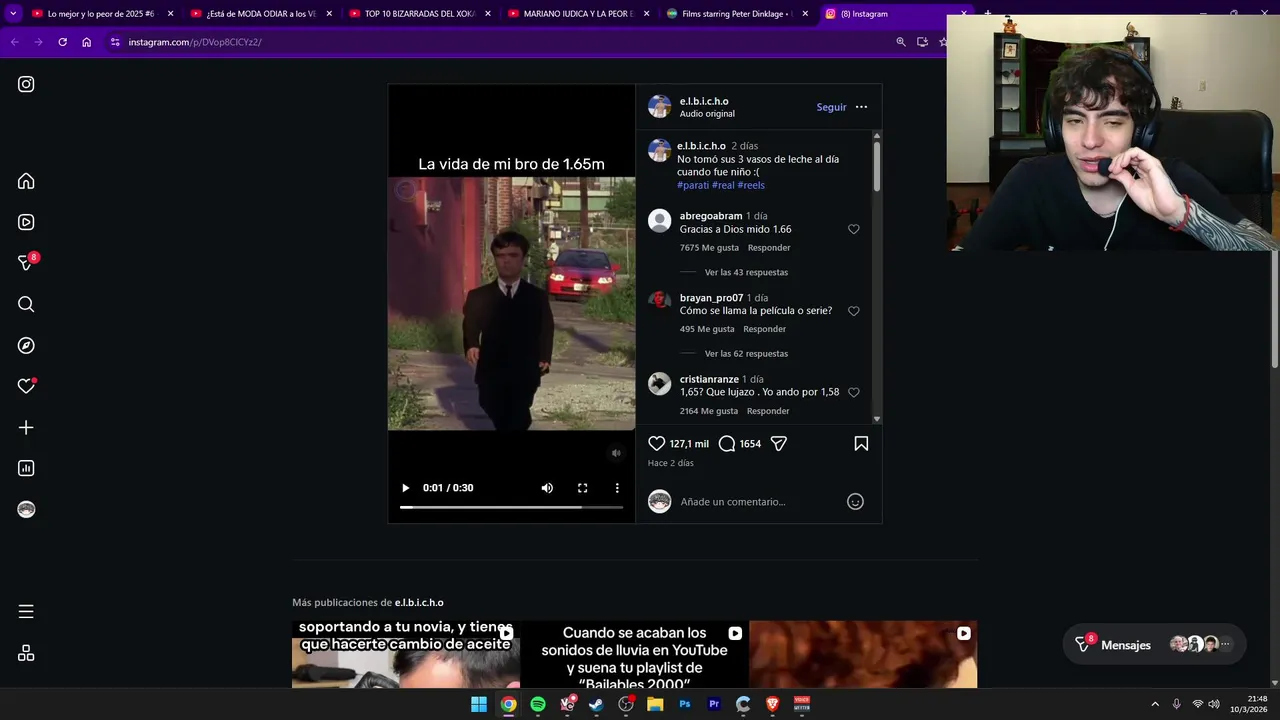This screenshot has width=1280, height=720.
Task: Click the browser Home button
Action: [87, 42]
